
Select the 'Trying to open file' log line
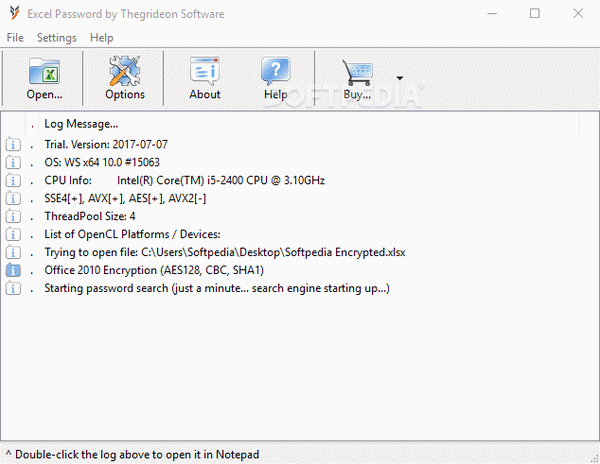coord(225,252)
